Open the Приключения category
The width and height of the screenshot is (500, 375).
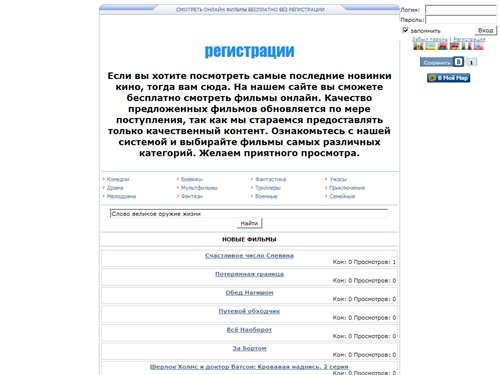347,188
